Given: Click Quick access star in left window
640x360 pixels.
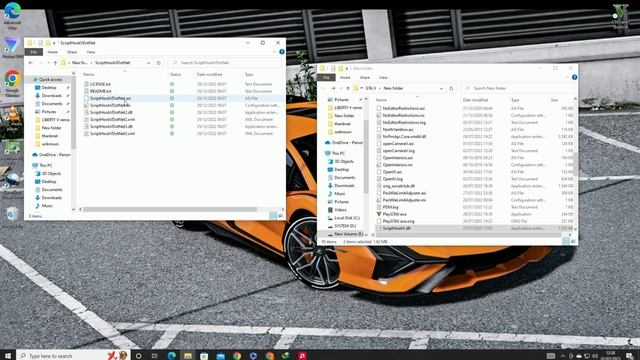Looking at the screenshot, I should point(36,79).
